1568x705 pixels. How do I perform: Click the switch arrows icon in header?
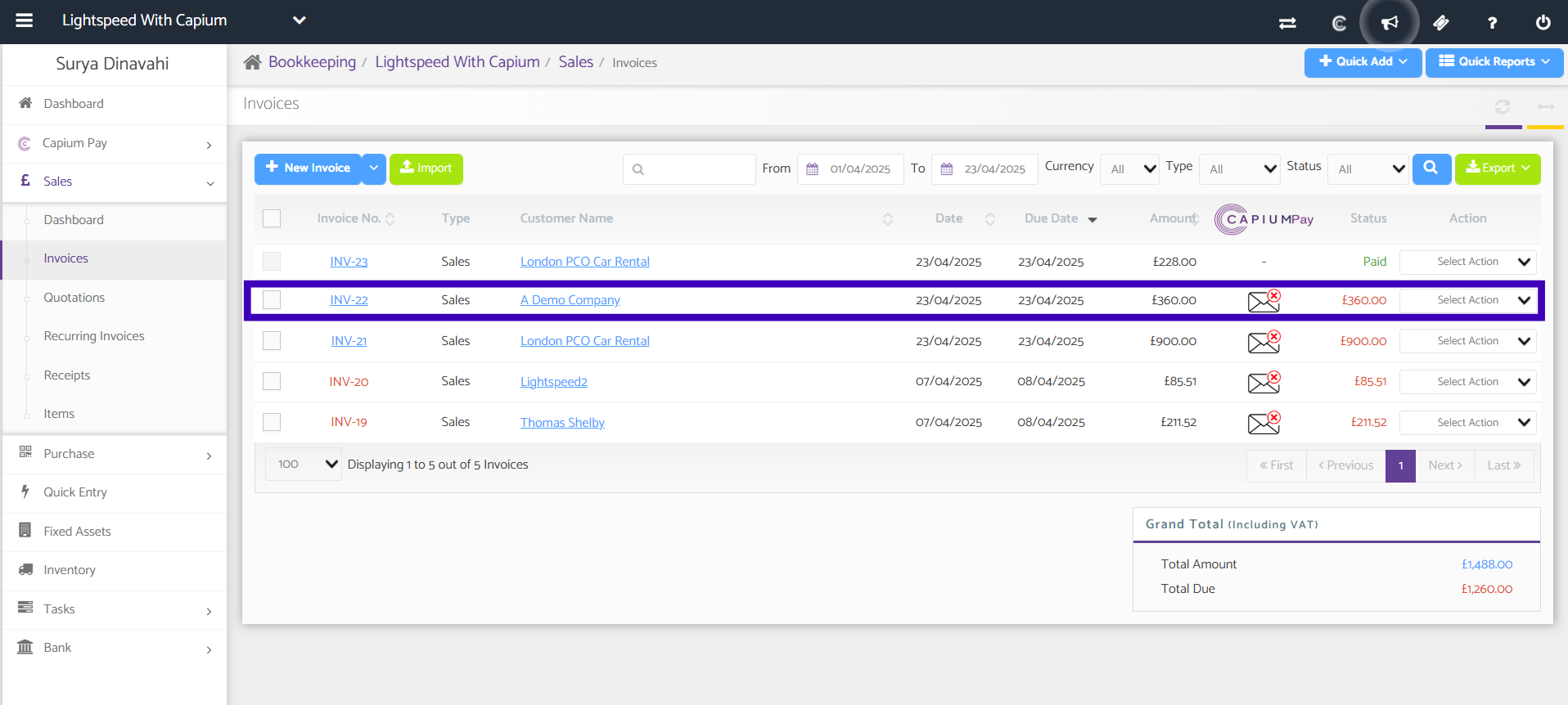pyautogui.click(x=1287, y=23)
